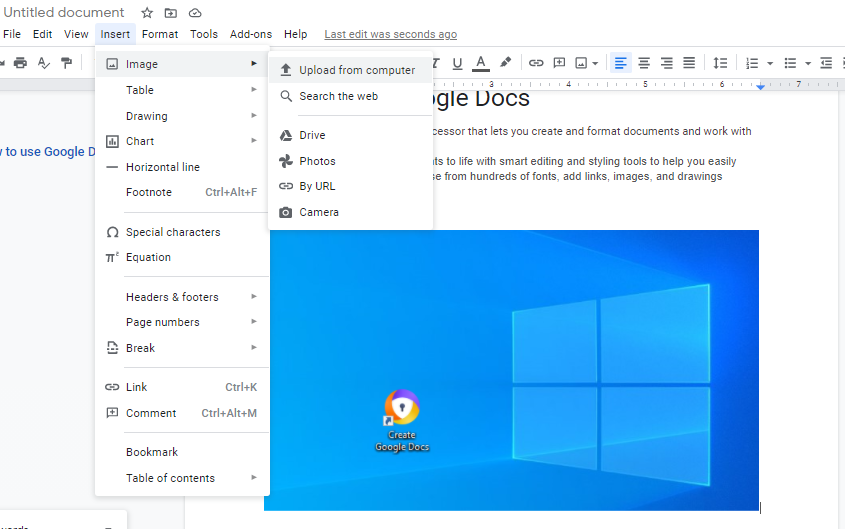The height and width of the screenshot is (529, 845).
Task: Click the Untitled document title field
Action: [x=64, y=12]
